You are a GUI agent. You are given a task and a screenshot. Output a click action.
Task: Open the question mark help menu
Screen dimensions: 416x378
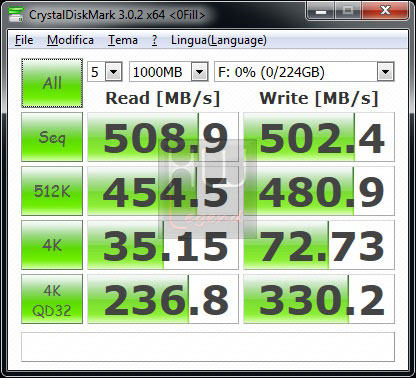154,40
